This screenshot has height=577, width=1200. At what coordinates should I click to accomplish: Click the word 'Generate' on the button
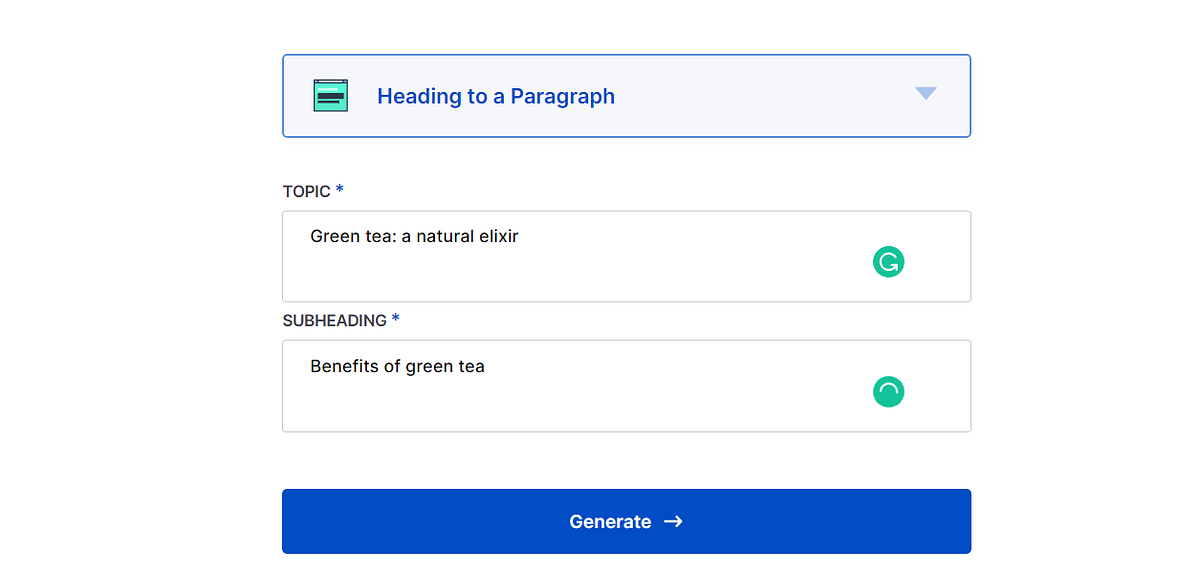pyautogui.click(x=610, y=521)
